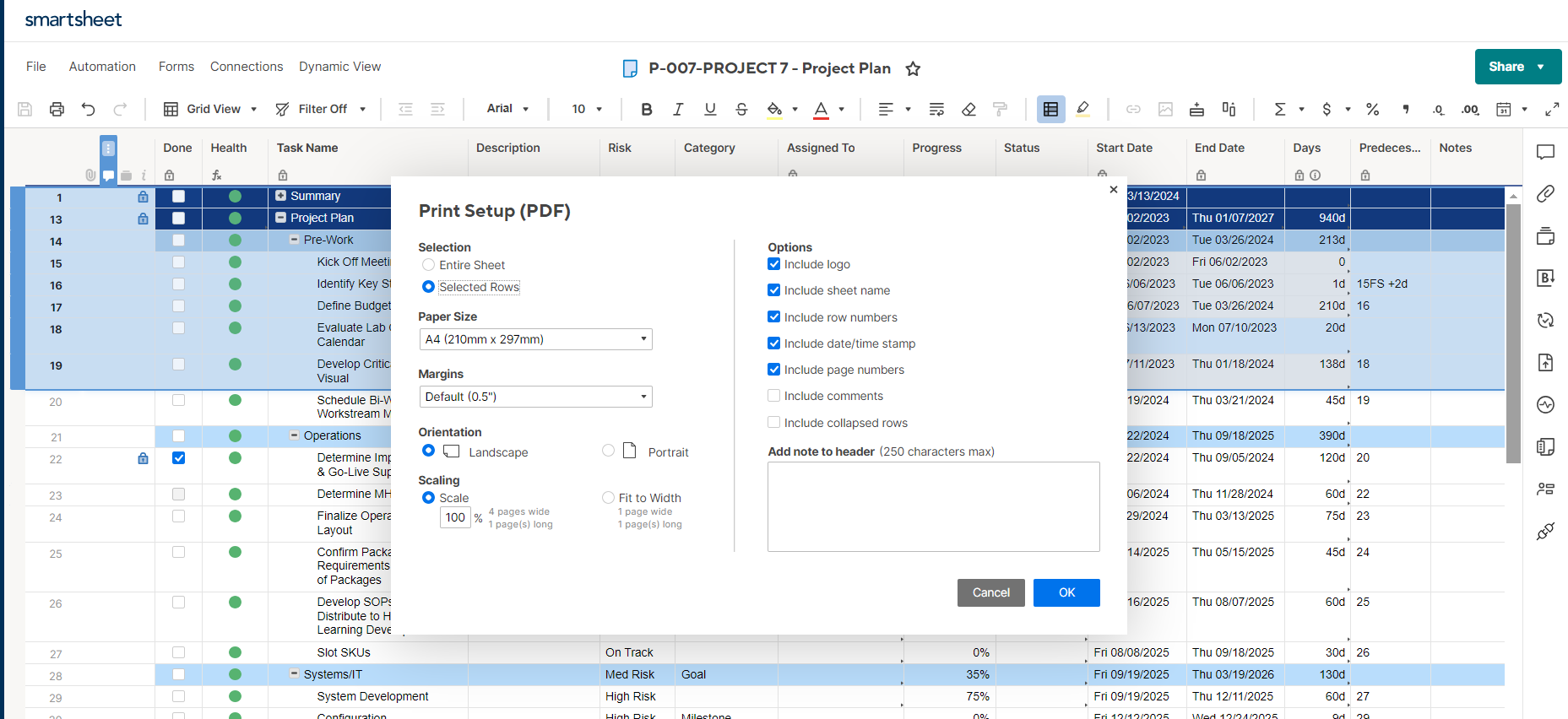Click OK in Print Setup dialog
Screen dimensions: 1568x719
(x=1066, y=592)
